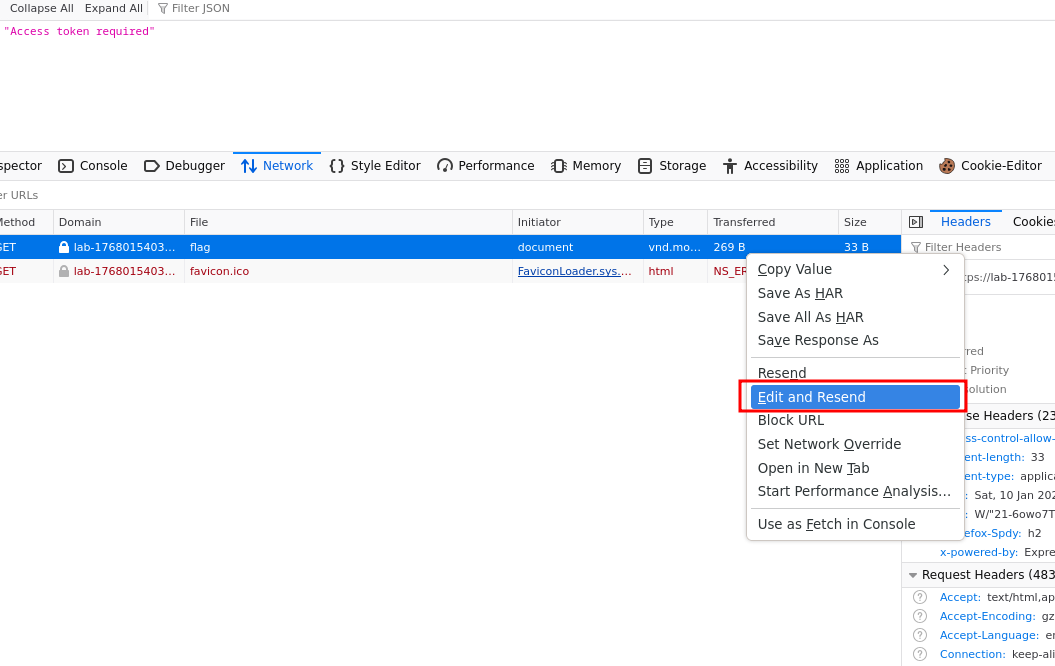Click the help icon beside Connection header
The image size is (1055, 666).
pyautogui.click(x=920, y=654)
